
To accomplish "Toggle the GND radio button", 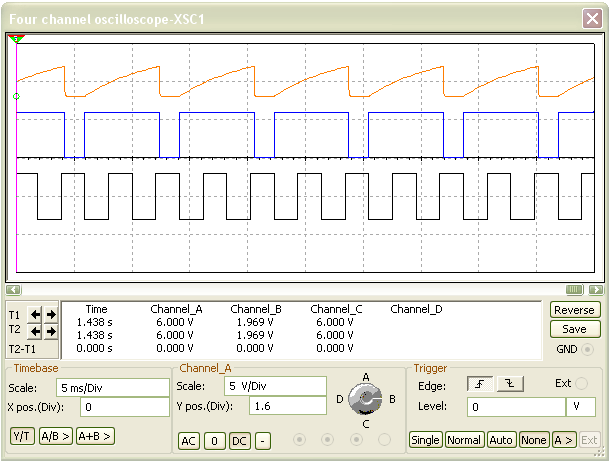I will click(587, 349).
